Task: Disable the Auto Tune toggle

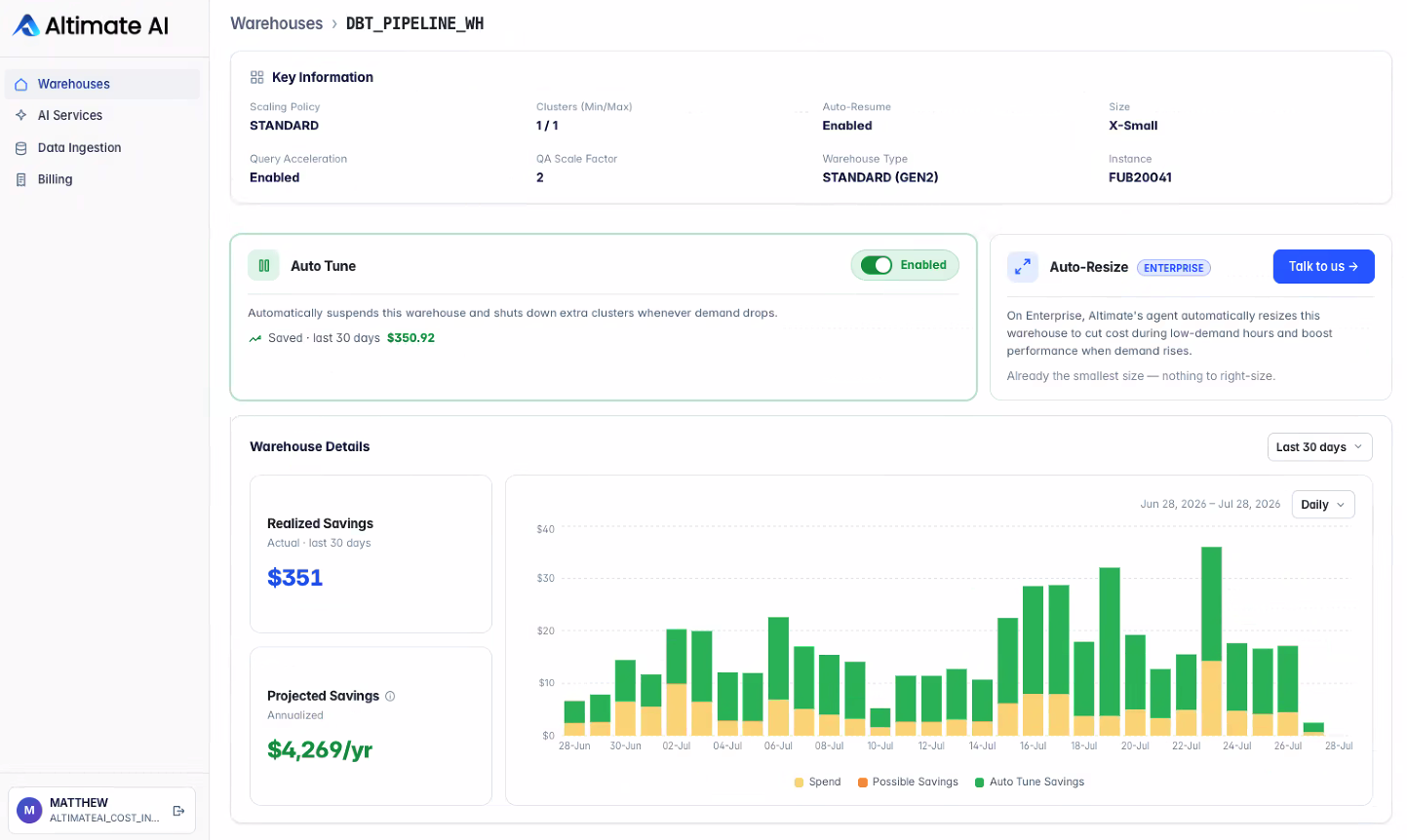Action: point(877,265)
